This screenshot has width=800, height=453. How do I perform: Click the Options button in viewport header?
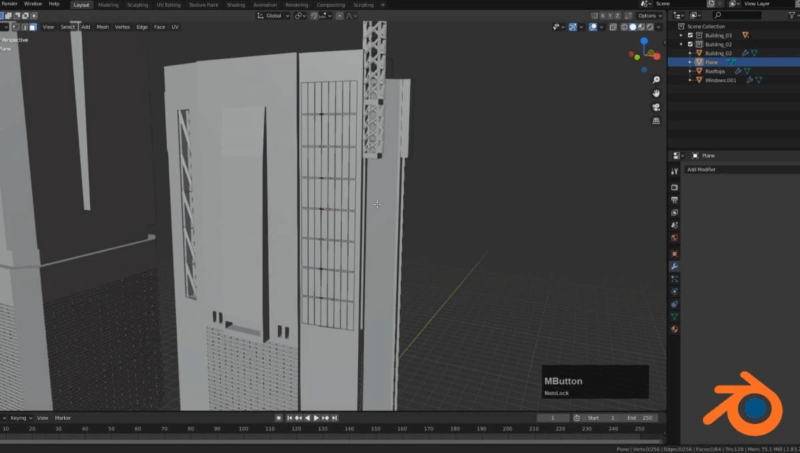click(648, 16)
